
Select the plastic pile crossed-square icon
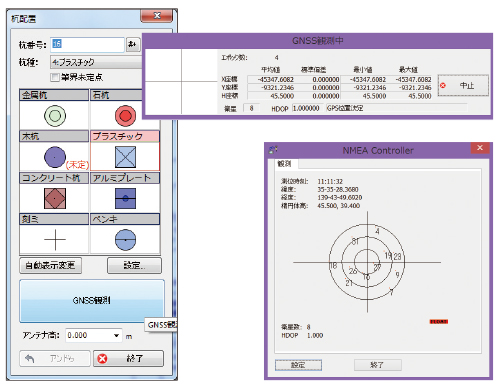tap(125, 157)
